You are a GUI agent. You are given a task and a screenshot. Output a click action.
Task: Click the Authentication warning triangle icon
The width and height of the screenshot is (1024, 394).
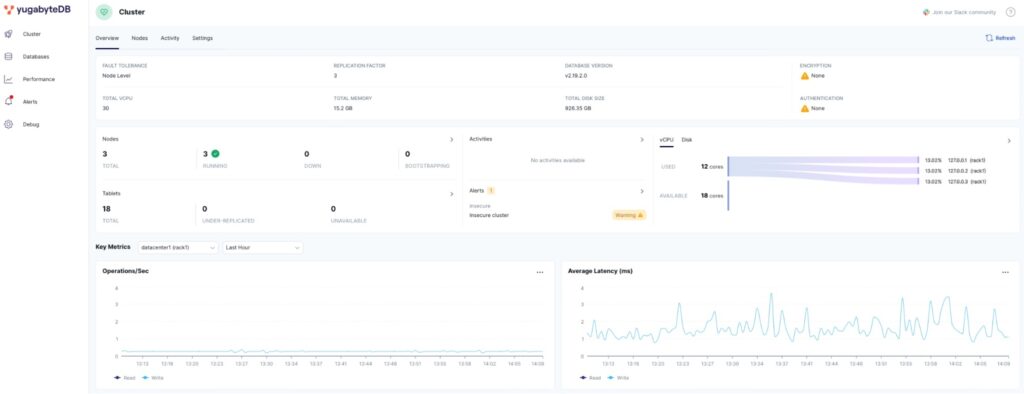[x=805, y=108]
